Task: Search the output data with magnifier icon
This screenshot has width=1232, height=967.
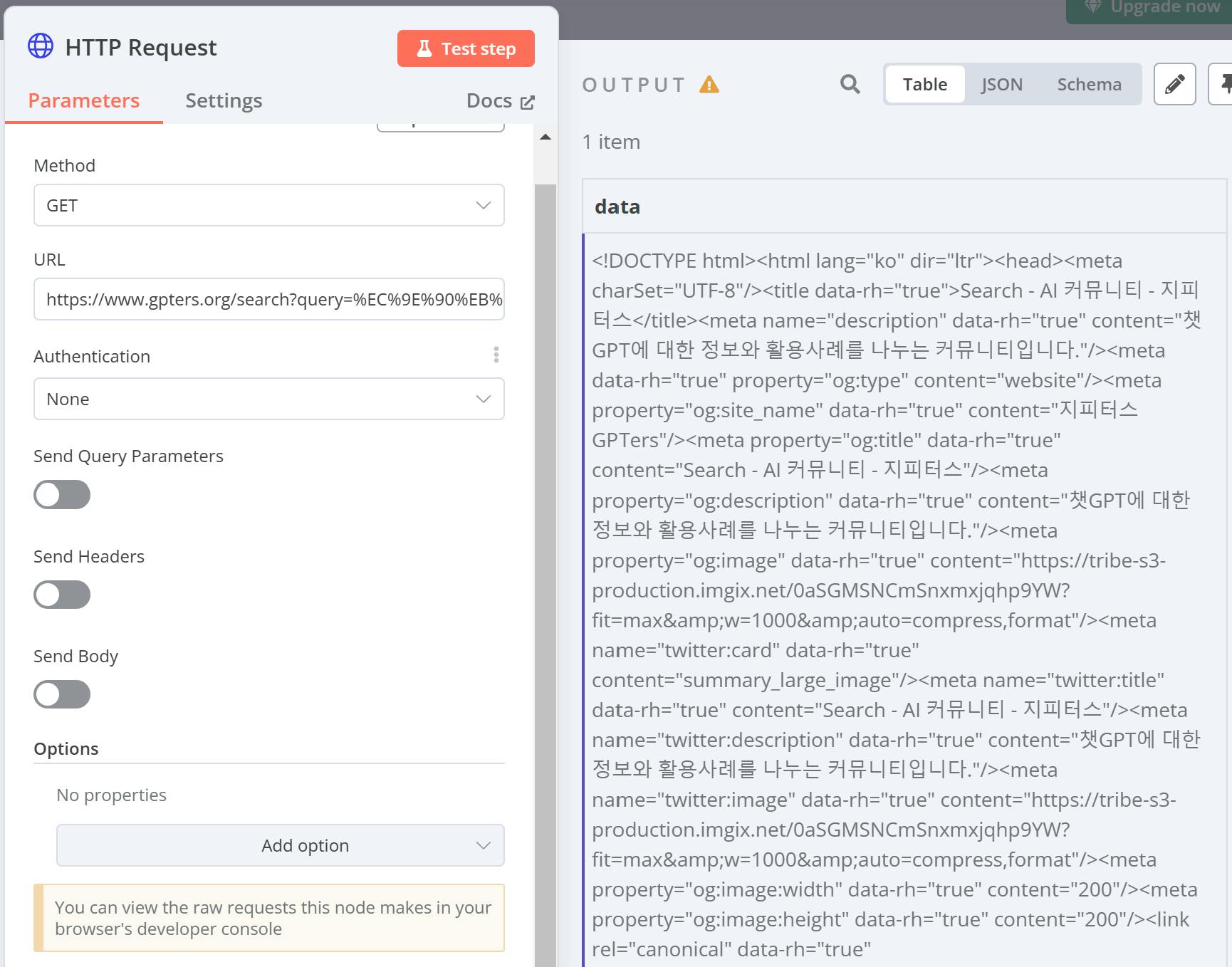Action: [850, 84]
